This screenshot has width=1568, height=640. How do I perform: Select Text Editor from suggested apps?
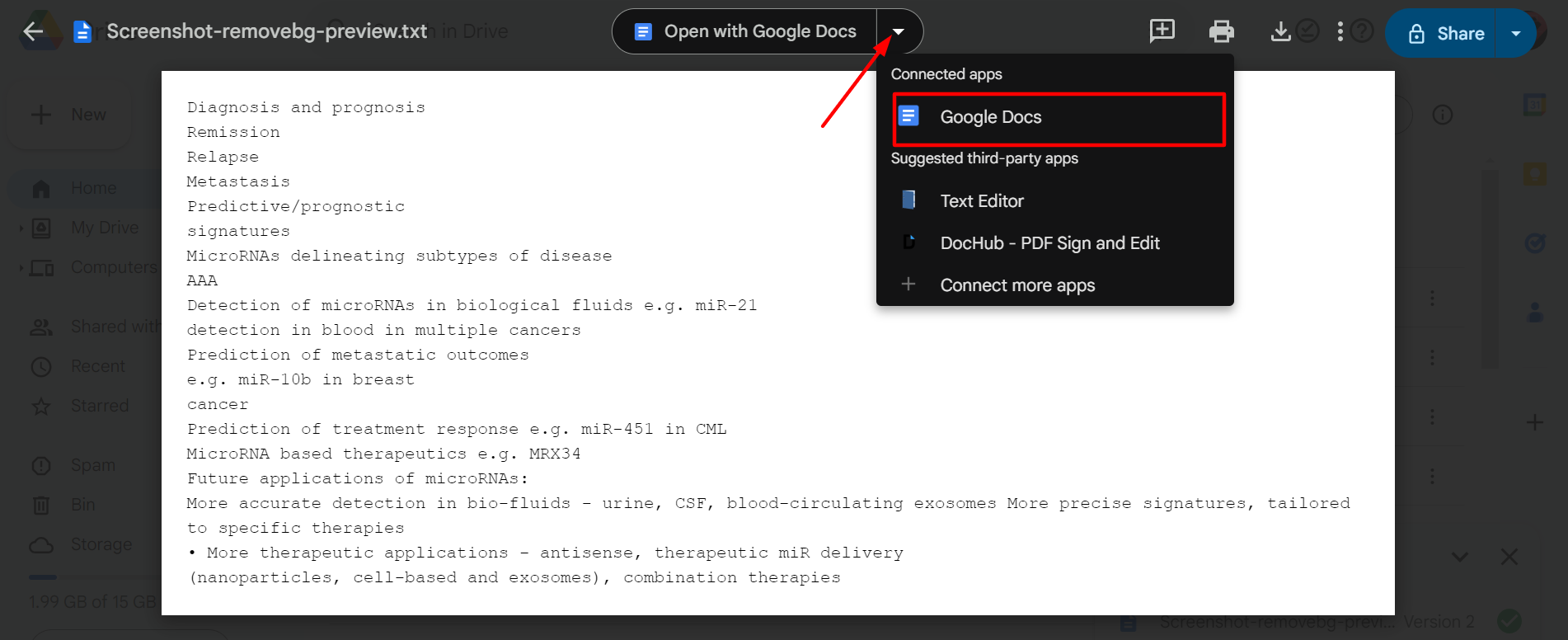(x=1055, y=201)
